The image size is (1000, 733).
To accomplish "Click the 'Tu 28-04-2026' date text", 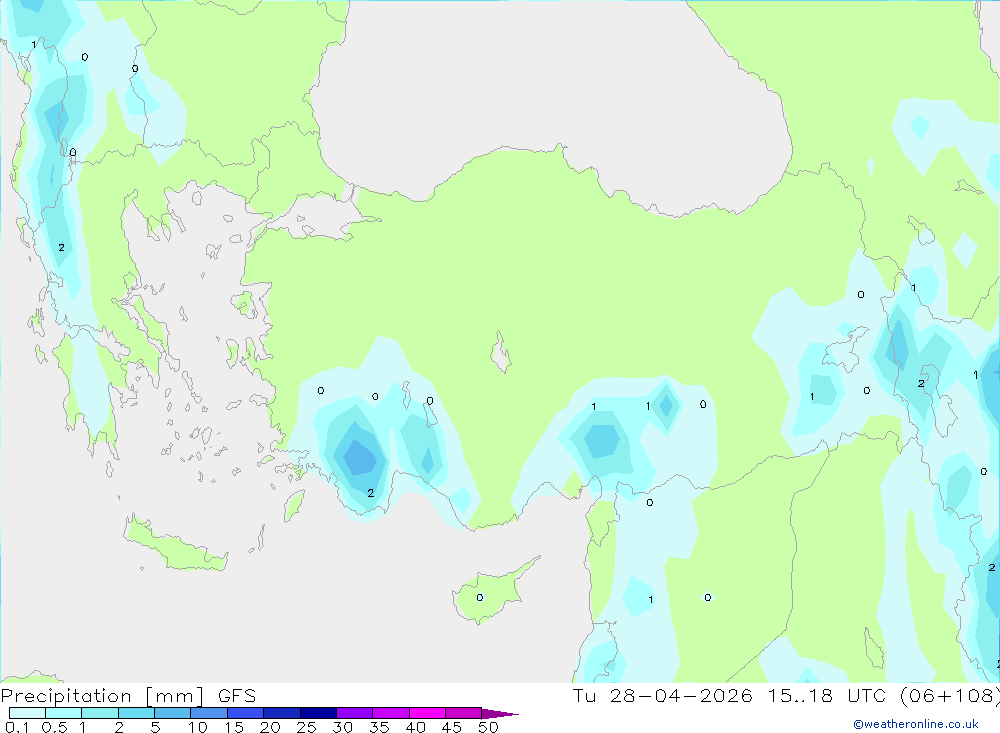I will [663, 696].
